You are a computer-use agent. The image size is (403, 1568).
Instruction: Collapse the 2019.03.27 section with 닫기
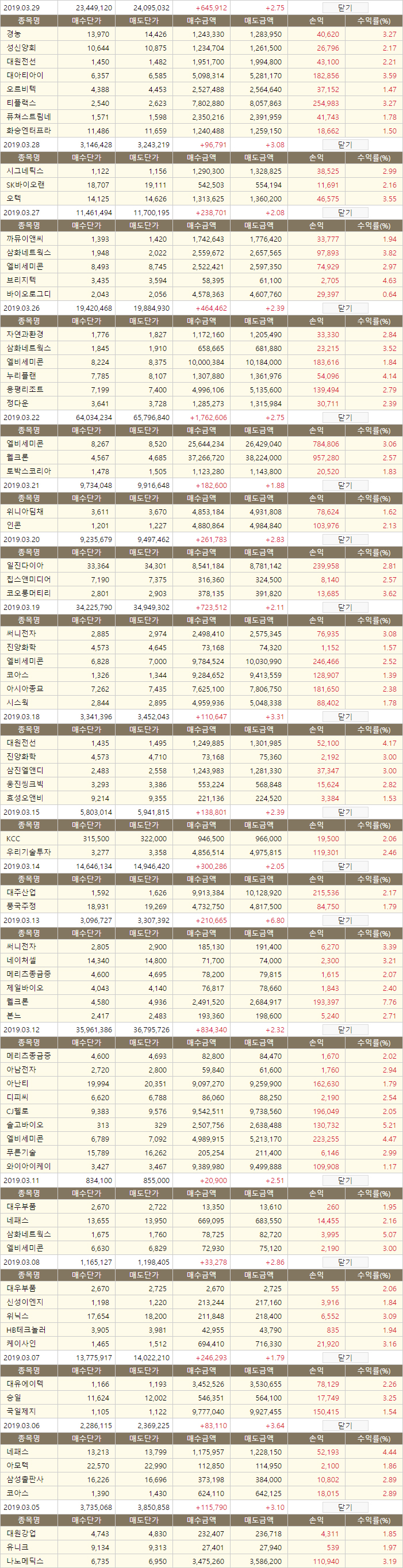[x=344, y=213]
